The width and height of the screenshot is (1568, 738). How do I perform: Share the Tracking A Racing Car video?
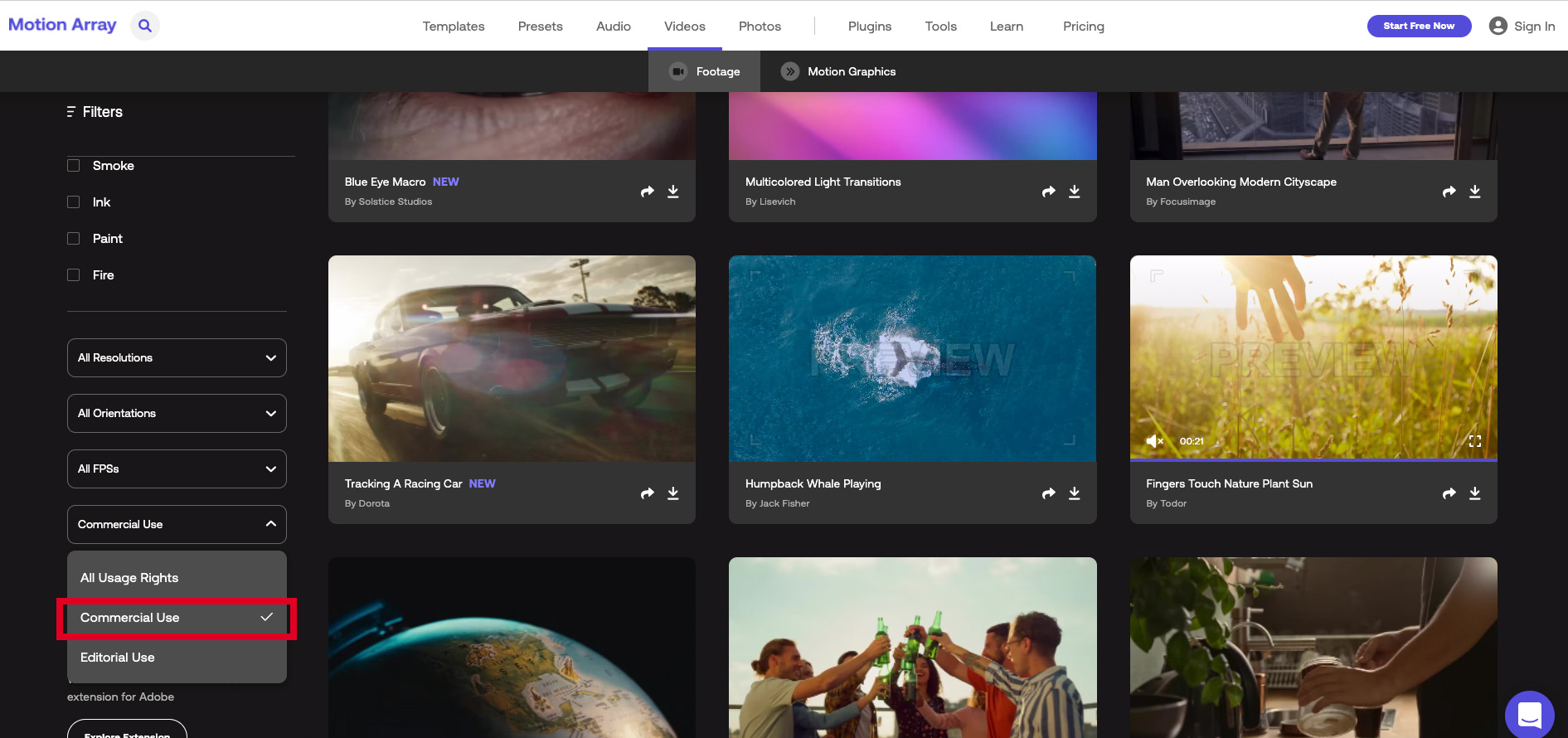[x=648, y=493]
